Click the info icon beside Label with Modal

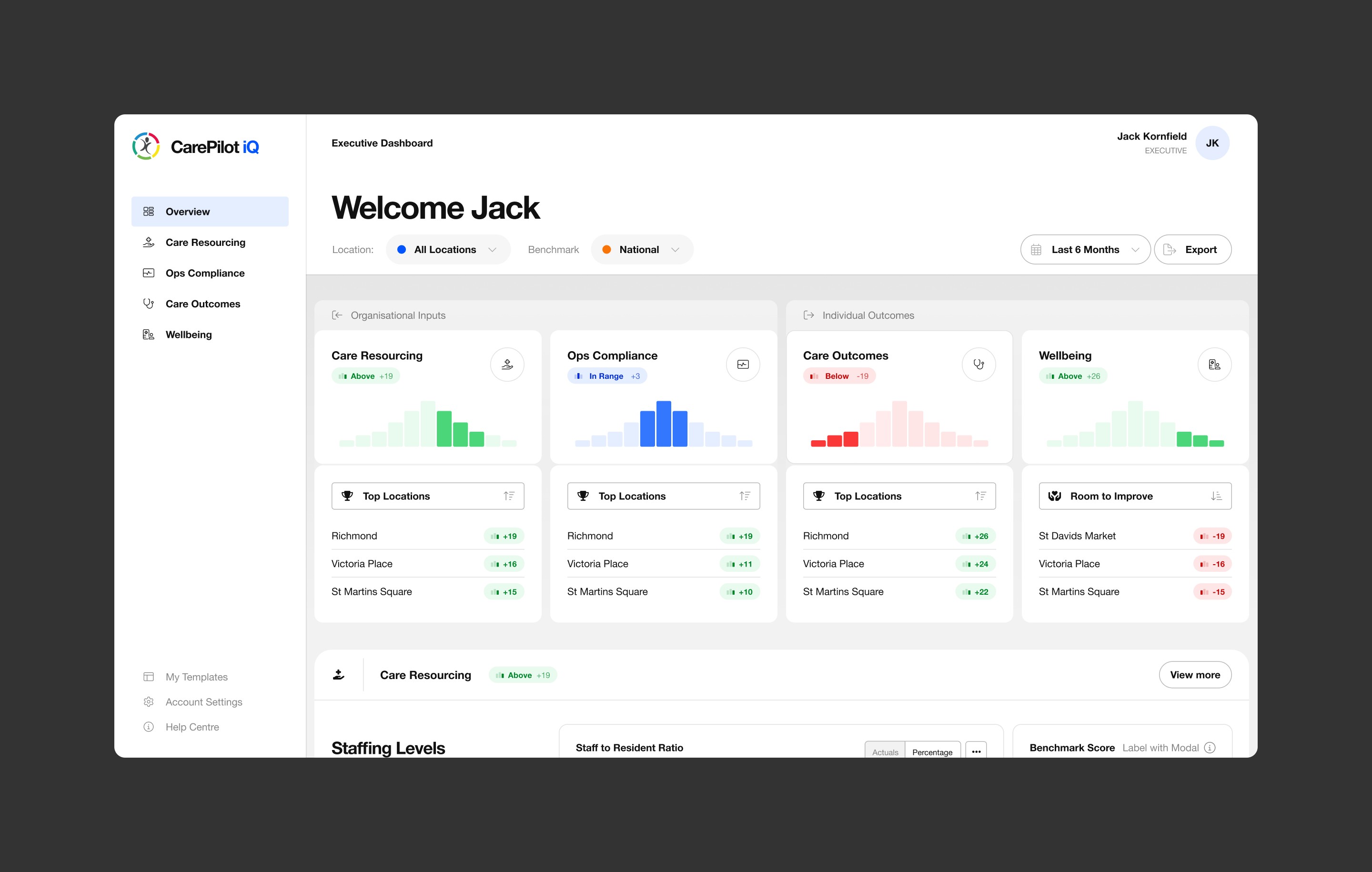[x=1210, y=747]
